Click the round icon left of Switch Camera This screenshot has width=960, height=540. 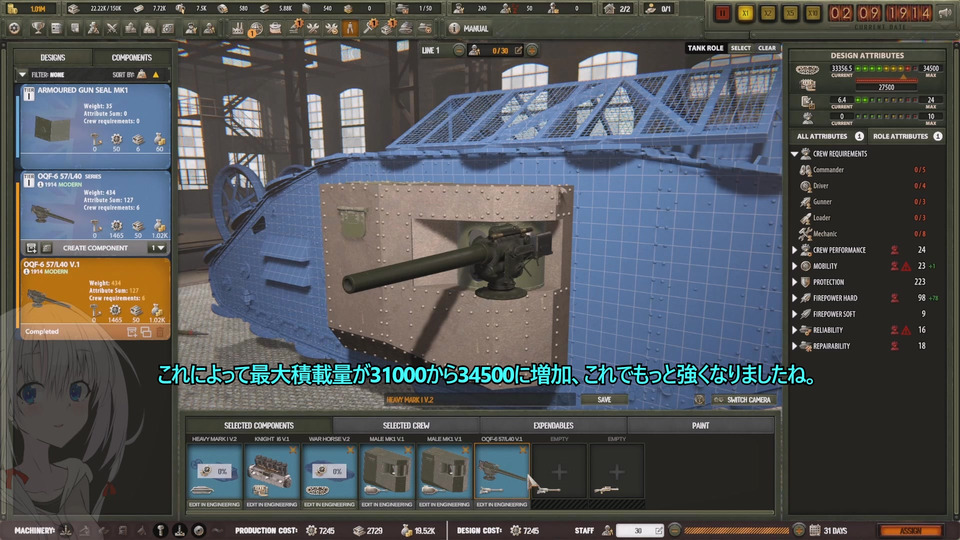[700, 400]
